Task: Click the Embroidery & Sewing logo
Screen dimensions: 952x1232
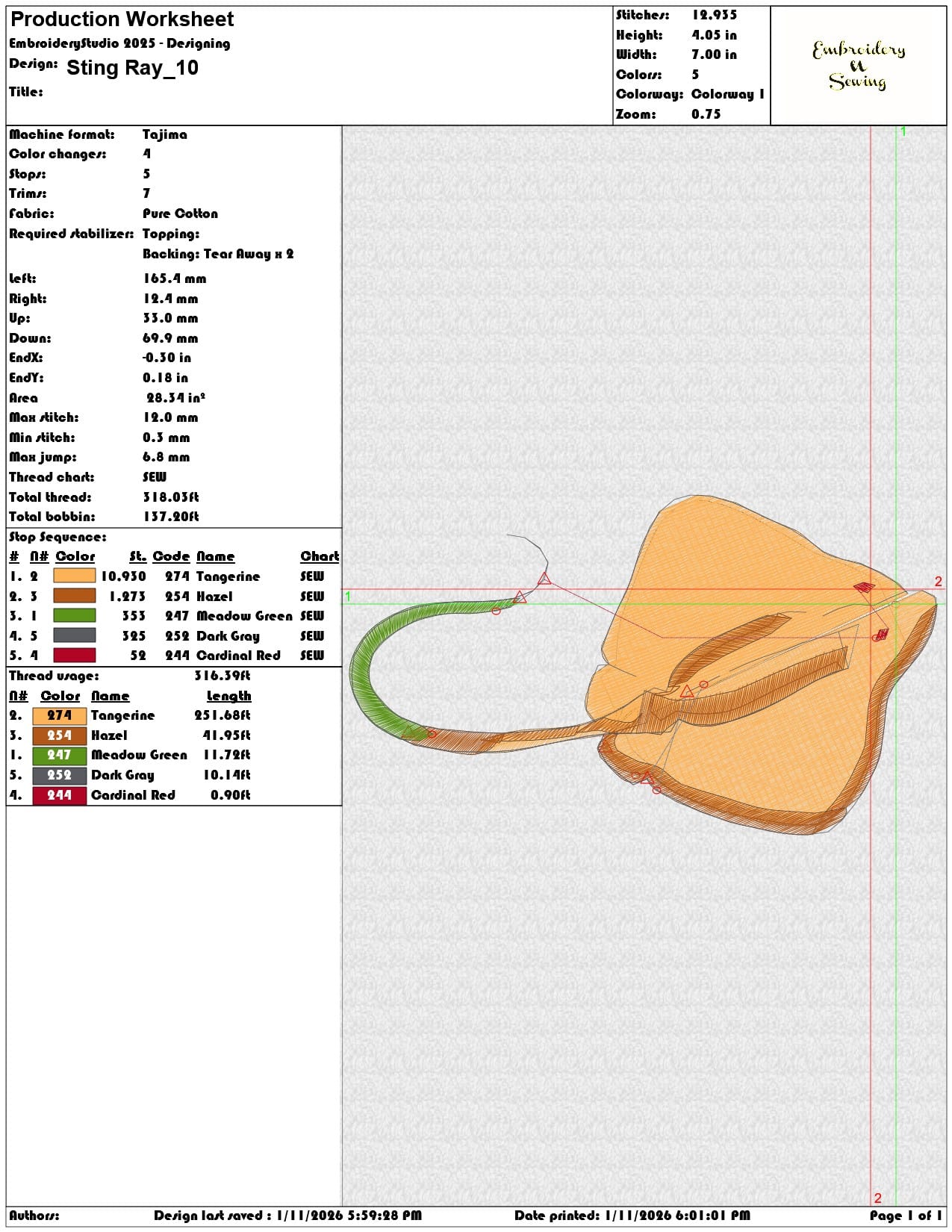Action: tap(859, 66)
